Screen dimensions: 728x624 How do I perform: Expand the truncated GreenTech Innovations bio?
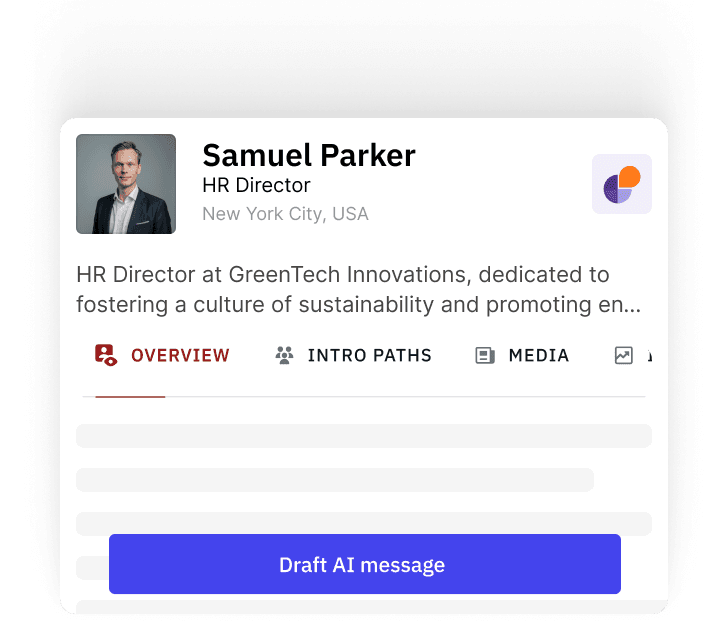click(x=358, y=289)
